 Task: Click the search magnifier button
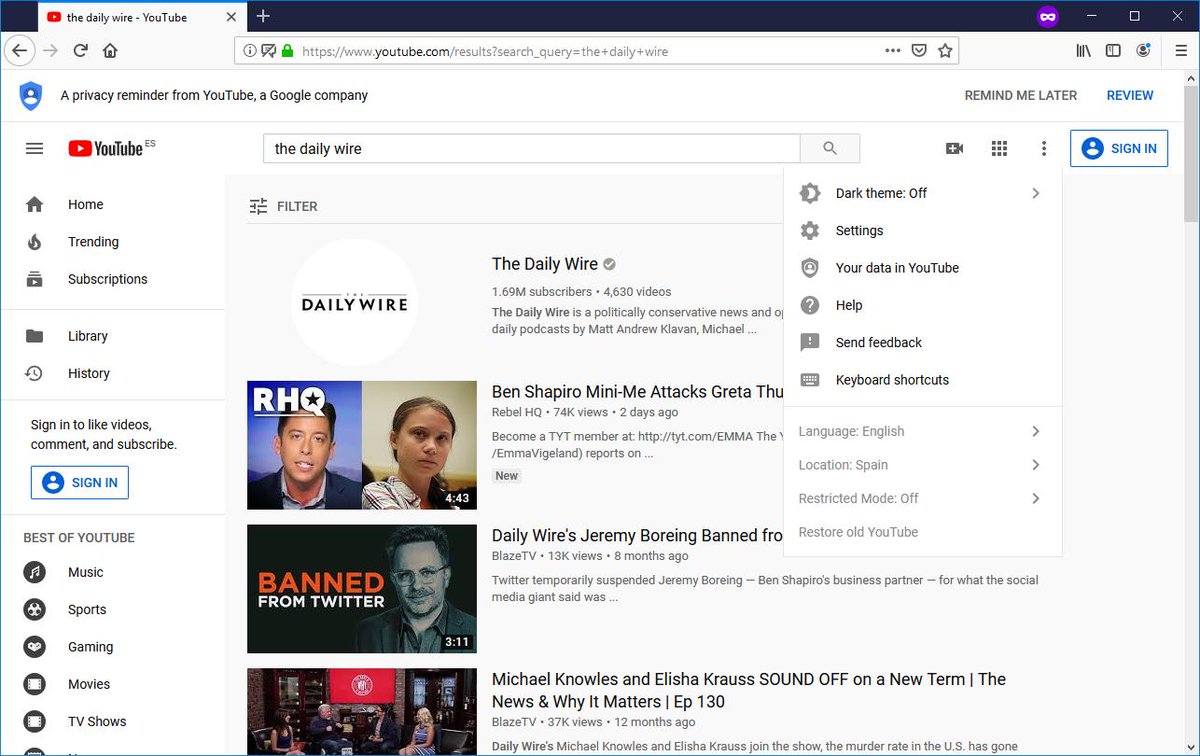tap(830, 148)
